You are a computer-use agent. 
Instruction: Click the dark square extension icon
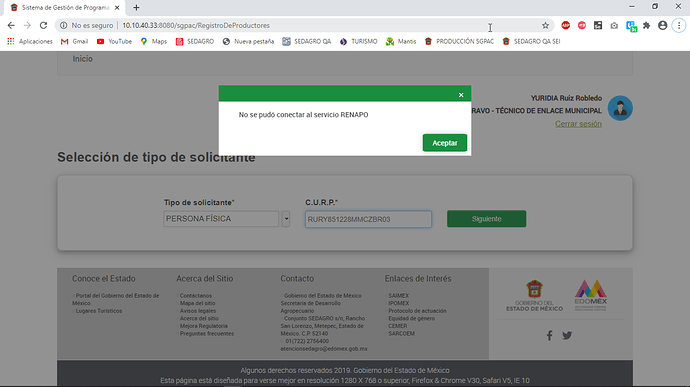tap(598, 26)
